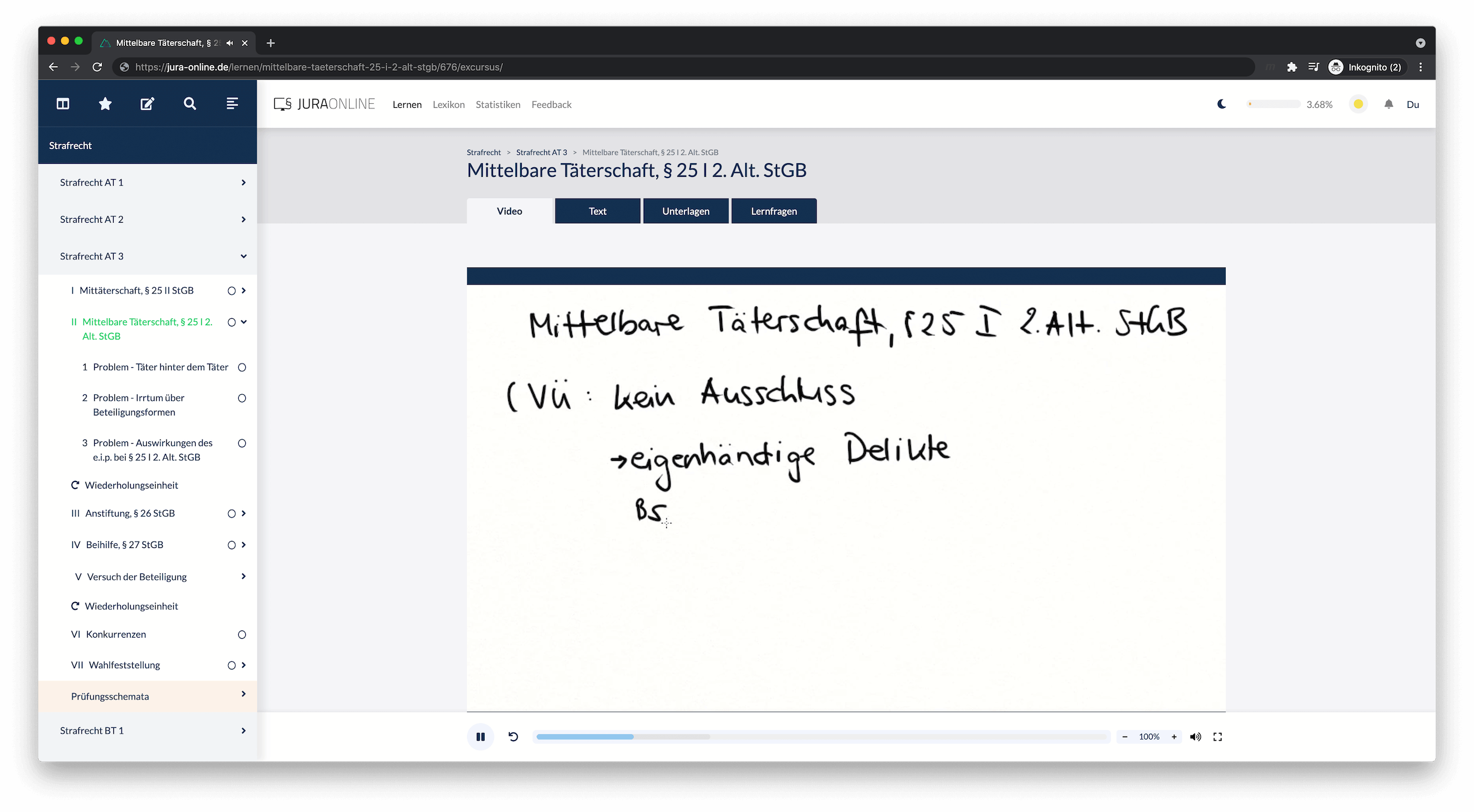Switch to the Lernfragen tab
1474x812 pixels.
(774, 211)
